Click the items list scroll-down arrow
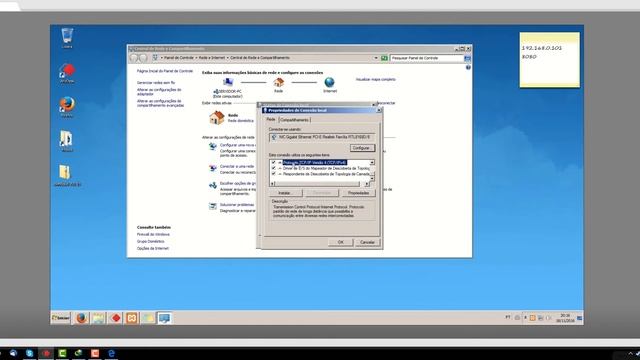 pos(372,178)
